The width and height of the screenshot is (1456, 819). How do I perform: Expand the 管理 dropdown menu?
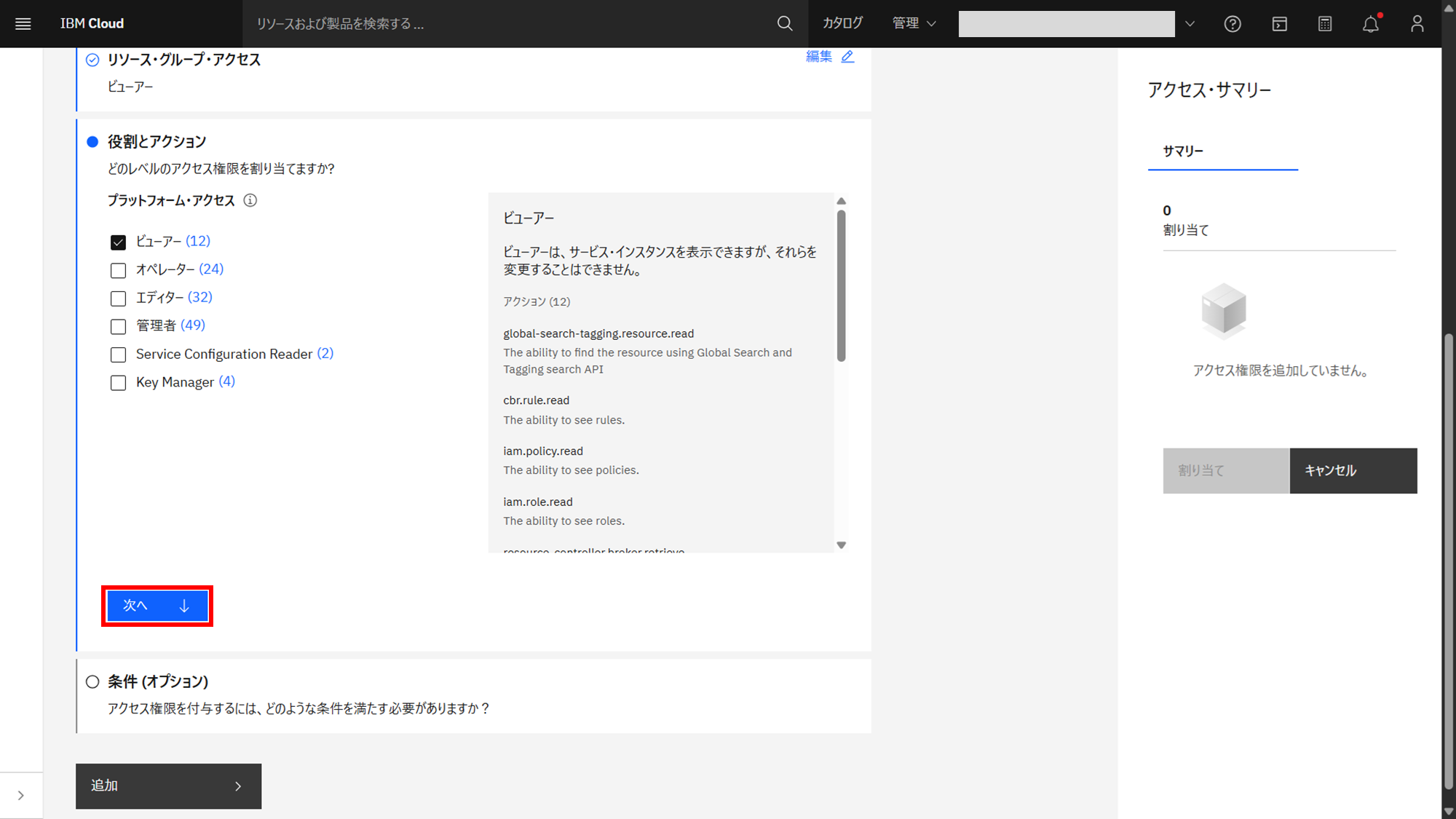[914, 23]
